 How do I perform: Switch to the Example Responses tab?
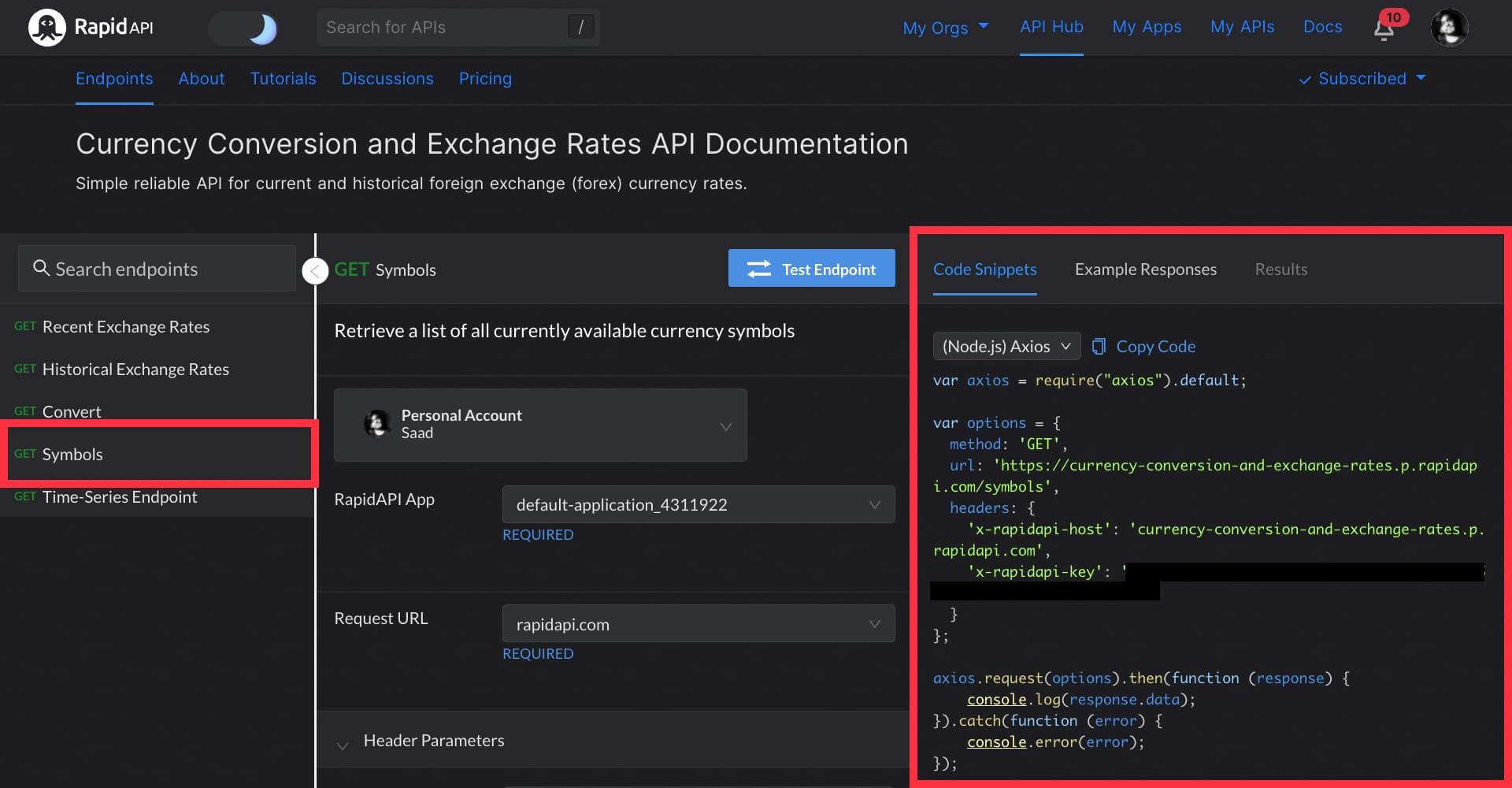(x=1145, y=269)
